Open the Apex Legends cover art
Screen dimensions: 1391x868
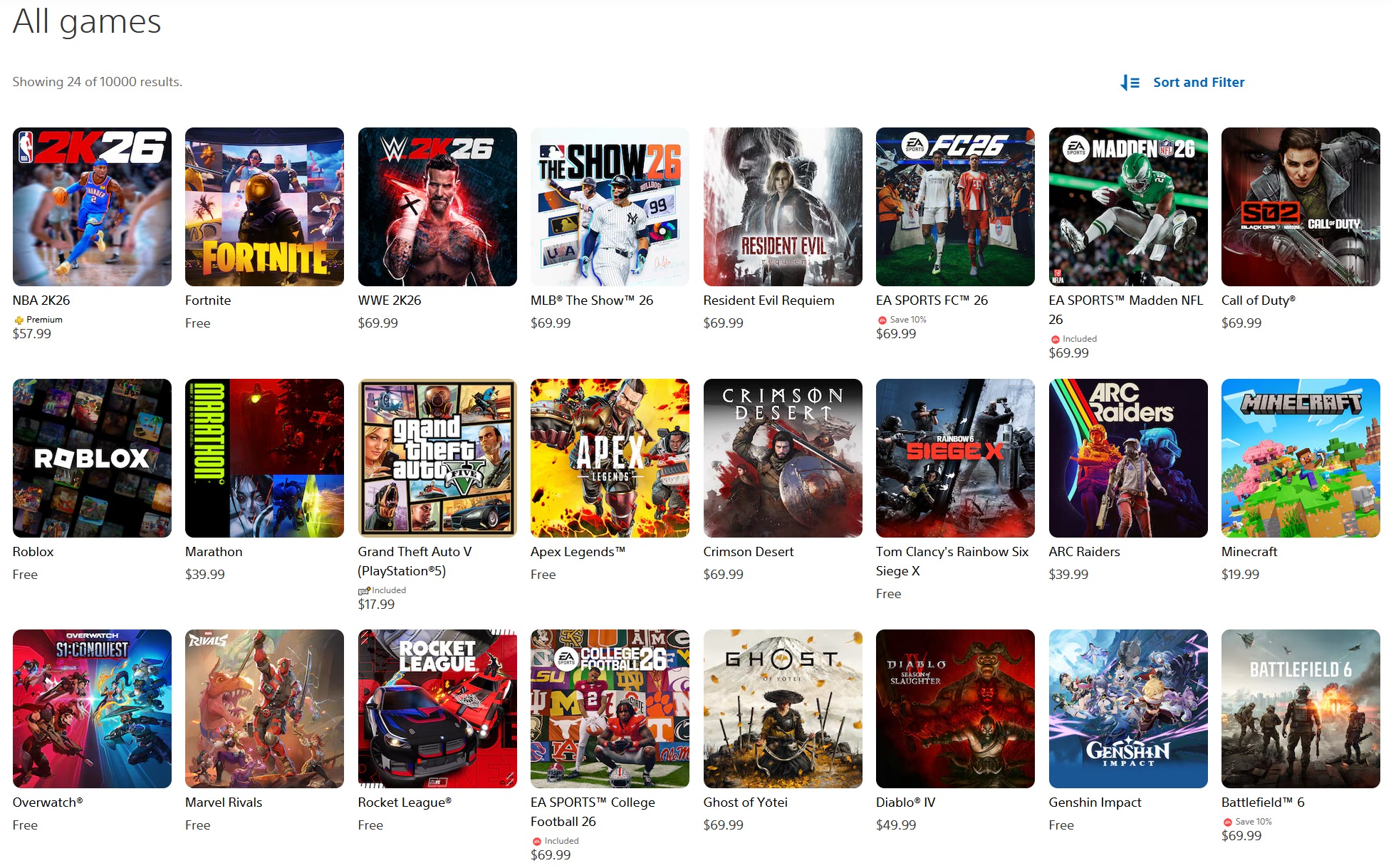(x=610, y=458)
